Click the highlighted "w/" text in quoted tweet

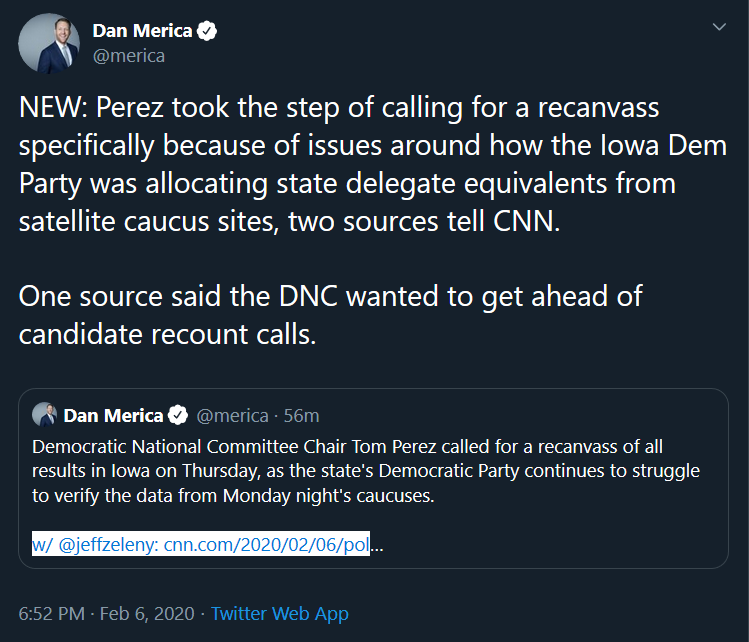click(x=42, y=546)
